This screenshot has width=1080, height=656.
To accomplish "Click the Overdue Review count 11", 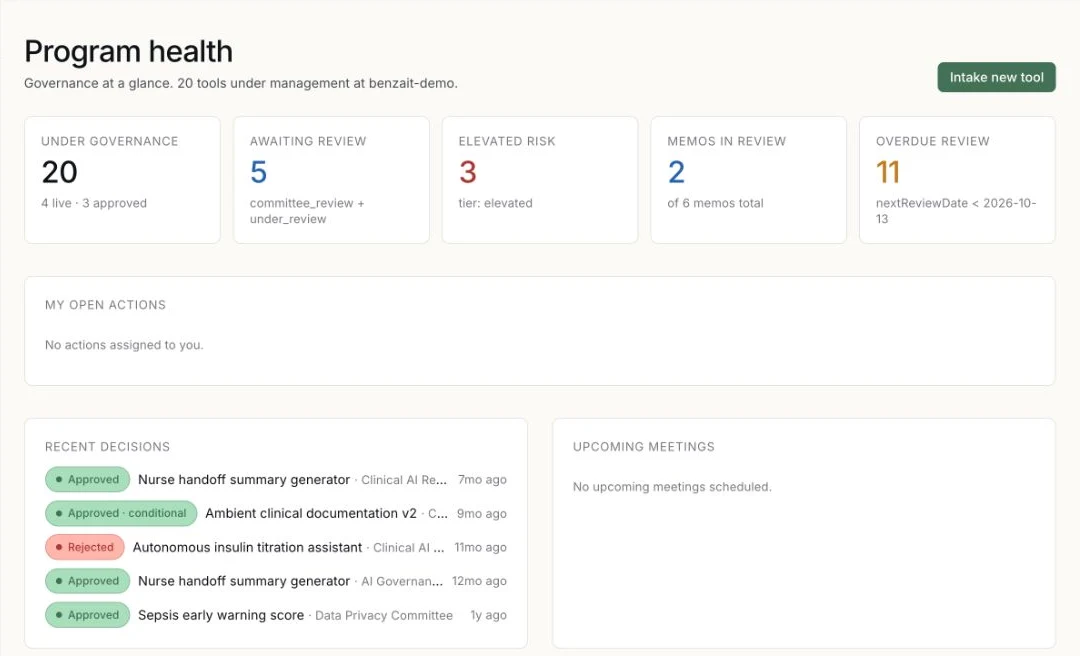I will (x=888, y=172).
